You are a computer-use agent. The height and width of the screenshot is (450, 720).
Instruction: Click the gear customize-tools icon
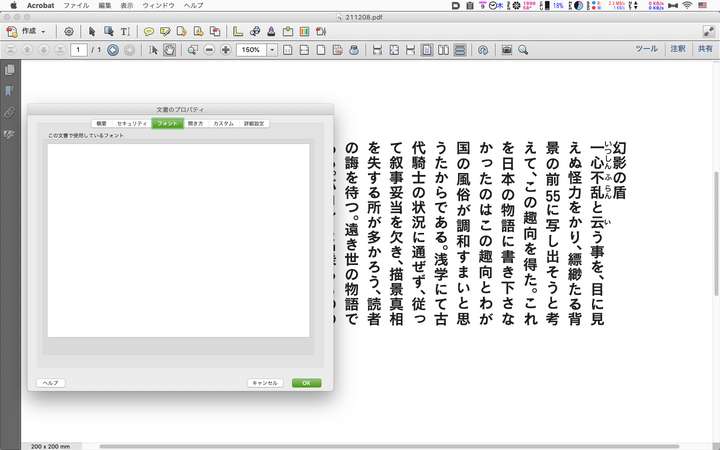tap(69, 32)
